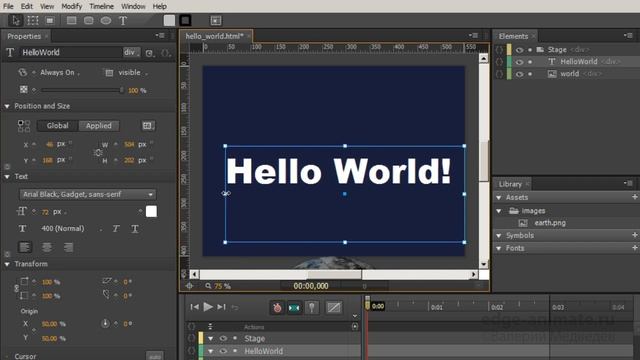The image size is (640, 360).
Task: Play the timeline animation
Action: tap(208, 307)
